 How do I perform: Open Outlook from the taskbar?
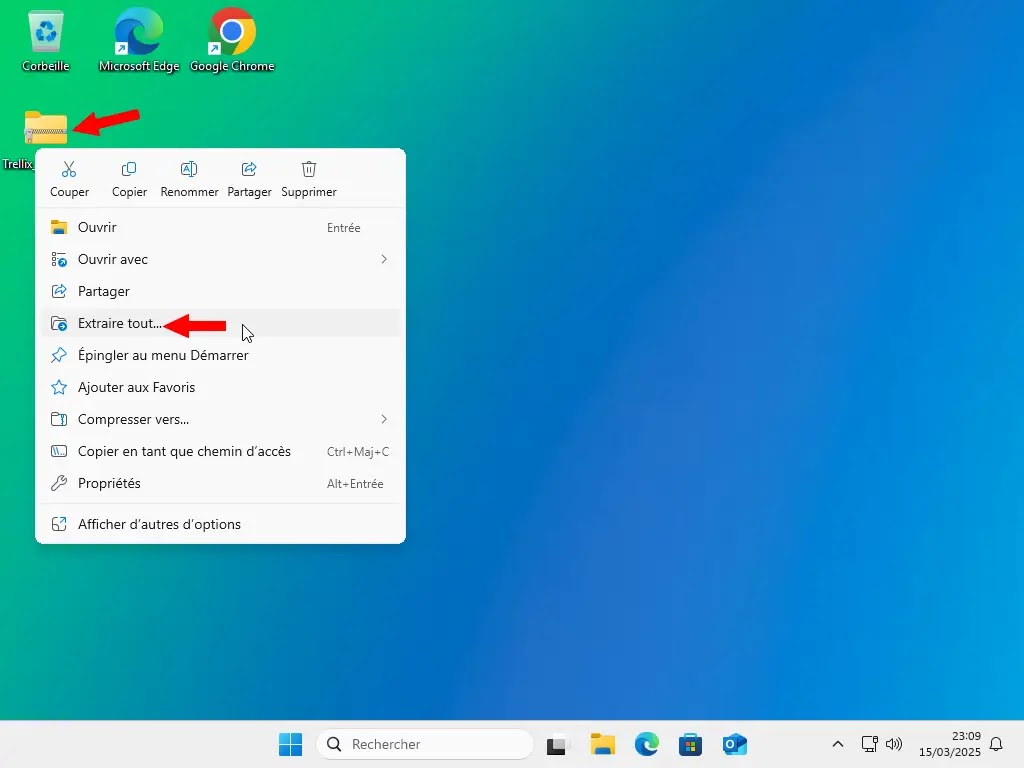pyautogui.click(x=735, y=744)
